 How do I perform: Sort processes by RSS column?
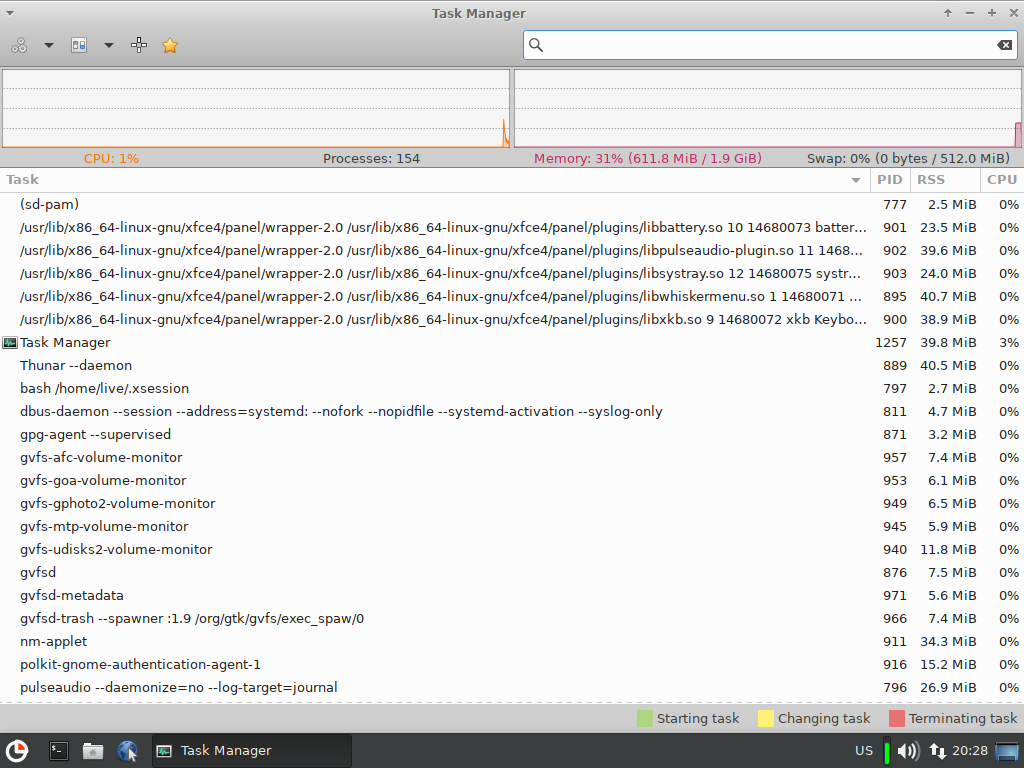tap(944, 180)
